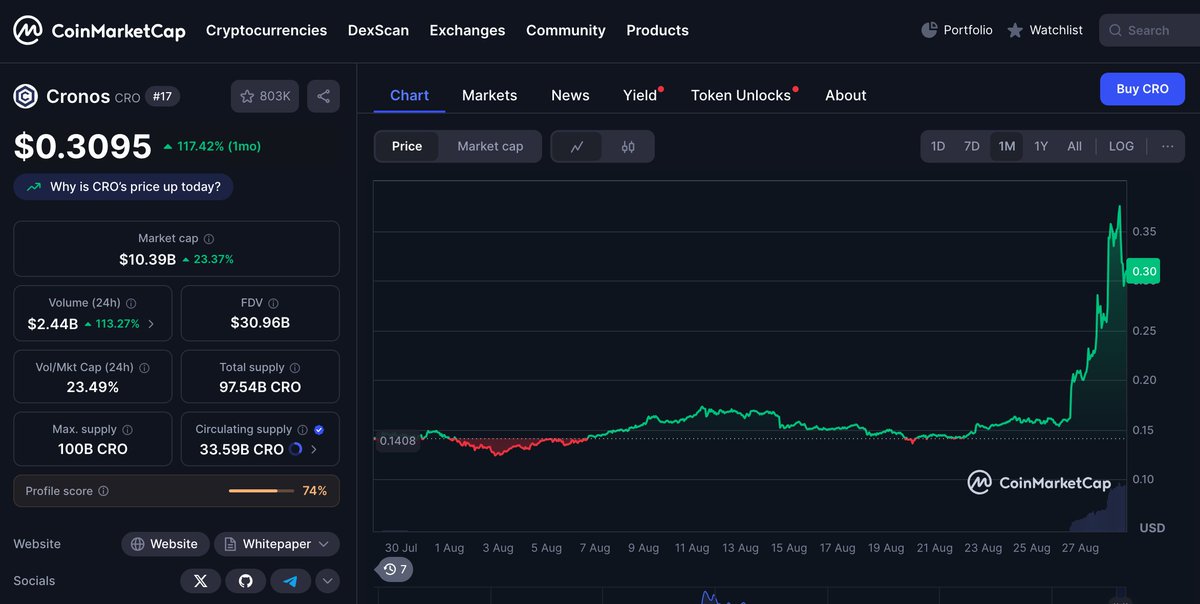The height and width of the screenshot is (604, 1200).
Task: Click the 97.54B CRO total supply
Action: pos(260,387)
